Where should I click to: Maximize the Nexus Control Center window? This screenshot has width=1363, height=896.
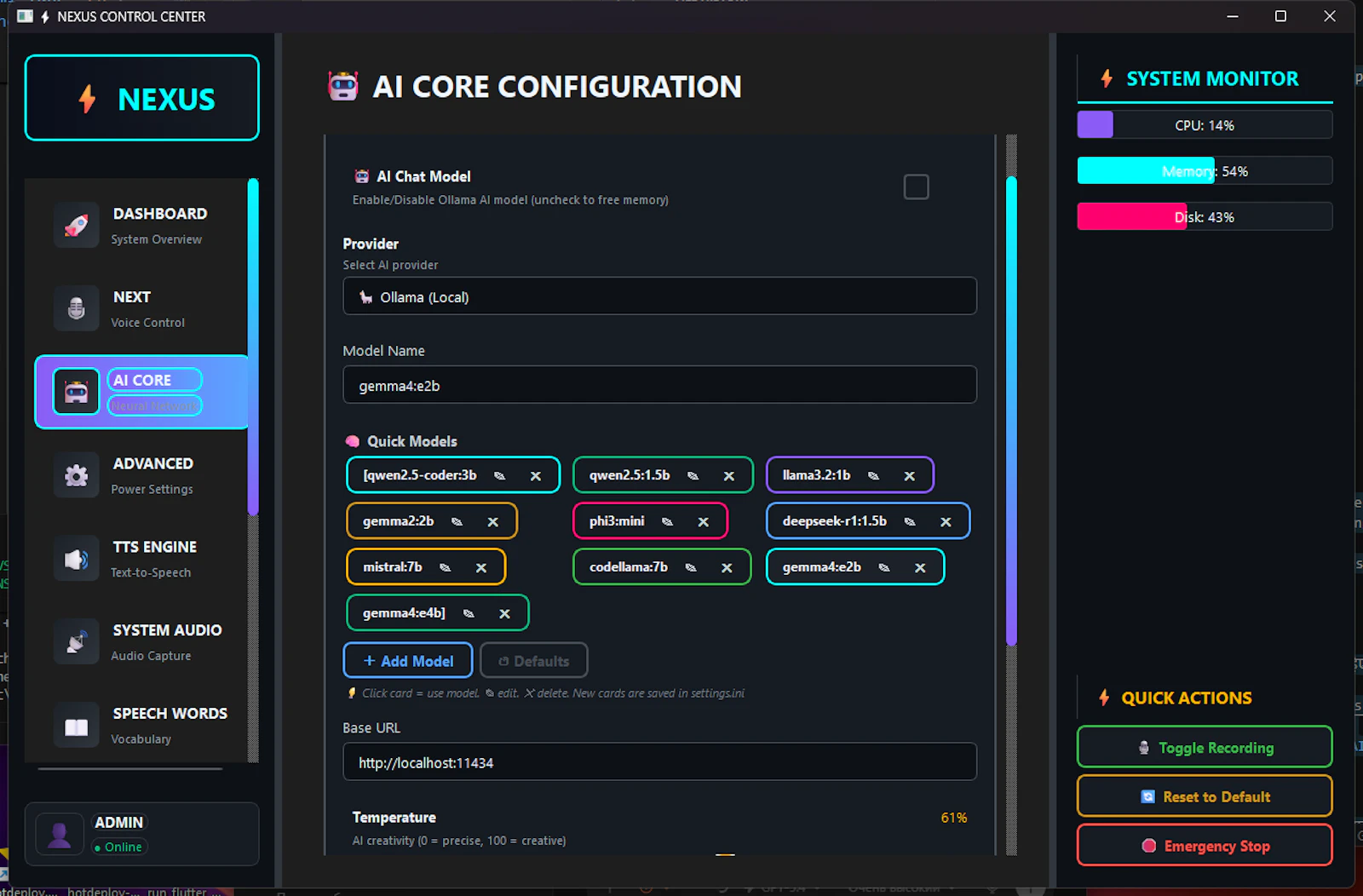point(1280,16)
